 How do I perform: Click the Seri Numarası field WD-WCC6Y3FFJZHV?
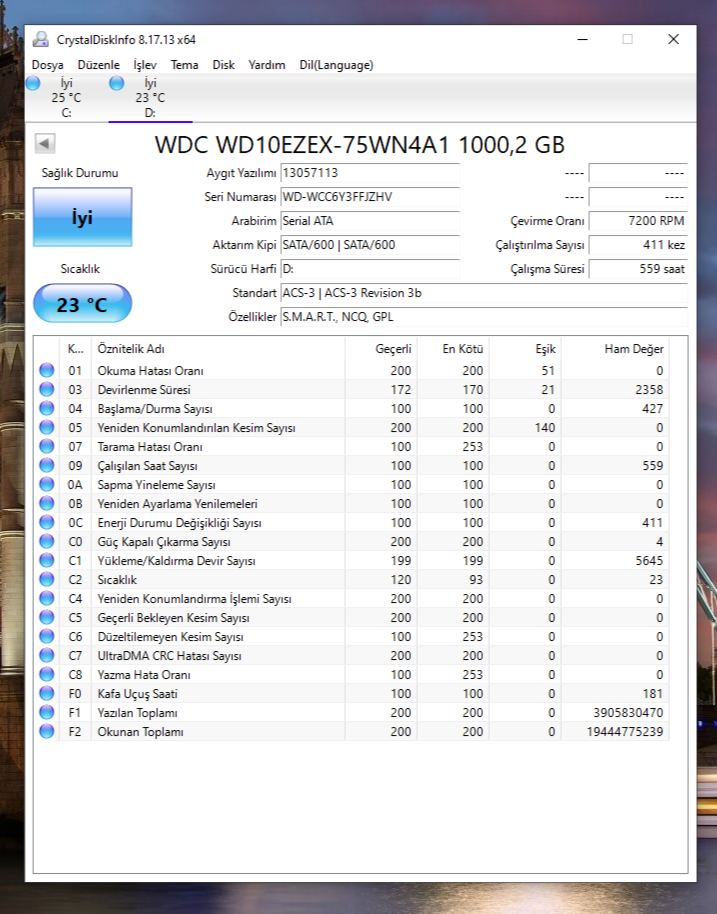[x=370, y=197]
